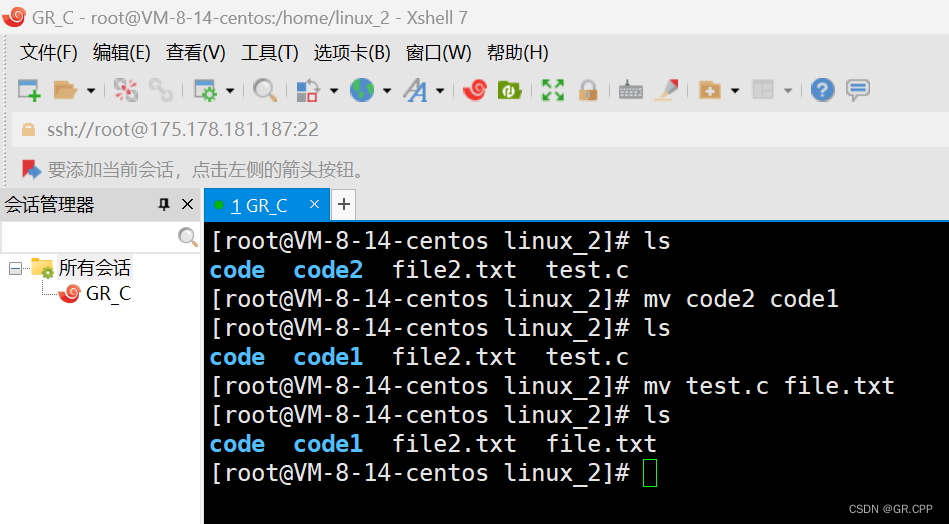Click the layout panes icon
Image resolution: width=949 pixels, height=524 pixels.
pyautogui.click(x=763, y=91)
